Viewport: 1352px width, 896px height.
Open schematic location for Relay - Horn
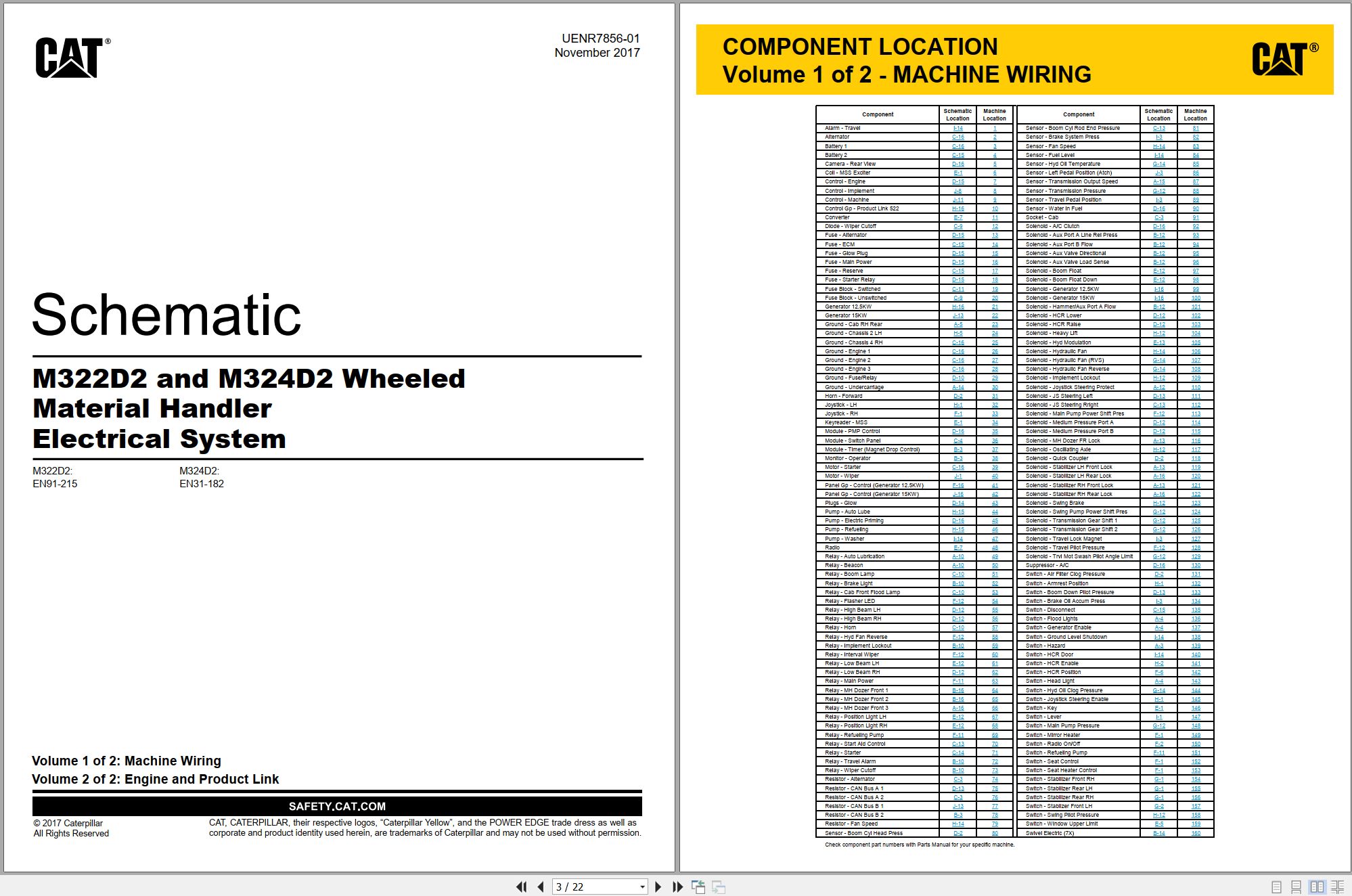point(957,627)
